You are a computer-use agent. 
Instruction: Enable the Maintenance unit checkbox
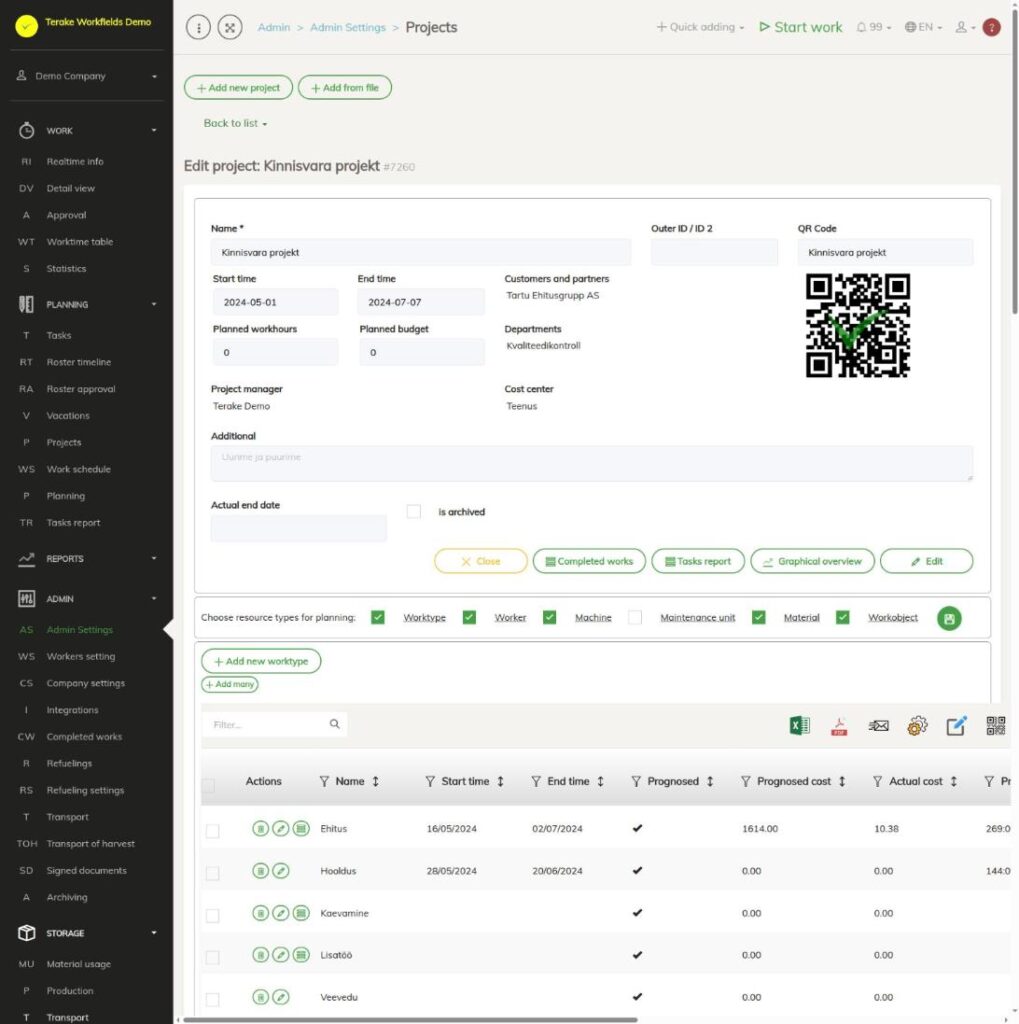click(x=635, y=617)
